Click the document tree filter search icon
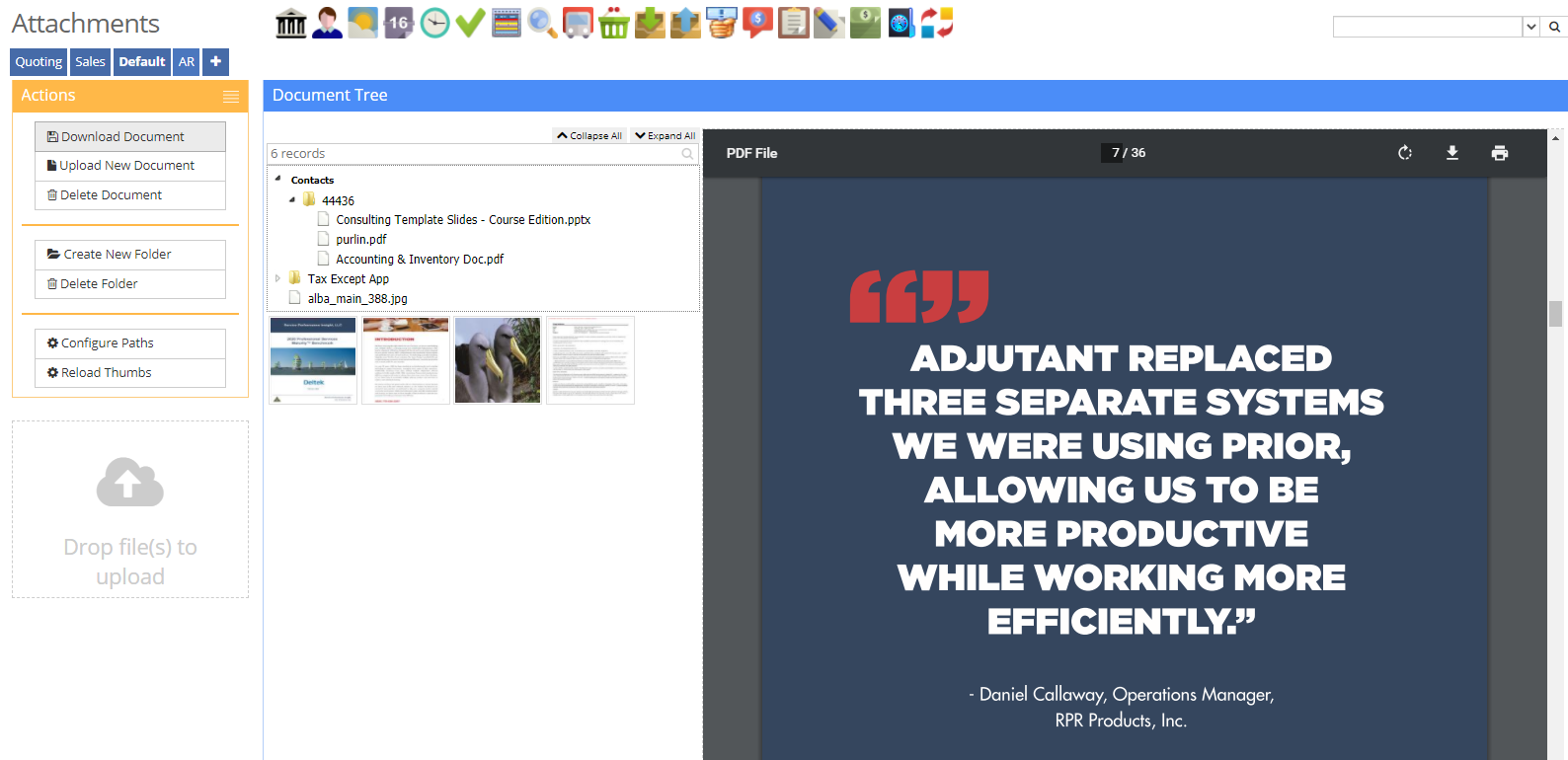The image size is (1568, 760). (x=687, y=154)
